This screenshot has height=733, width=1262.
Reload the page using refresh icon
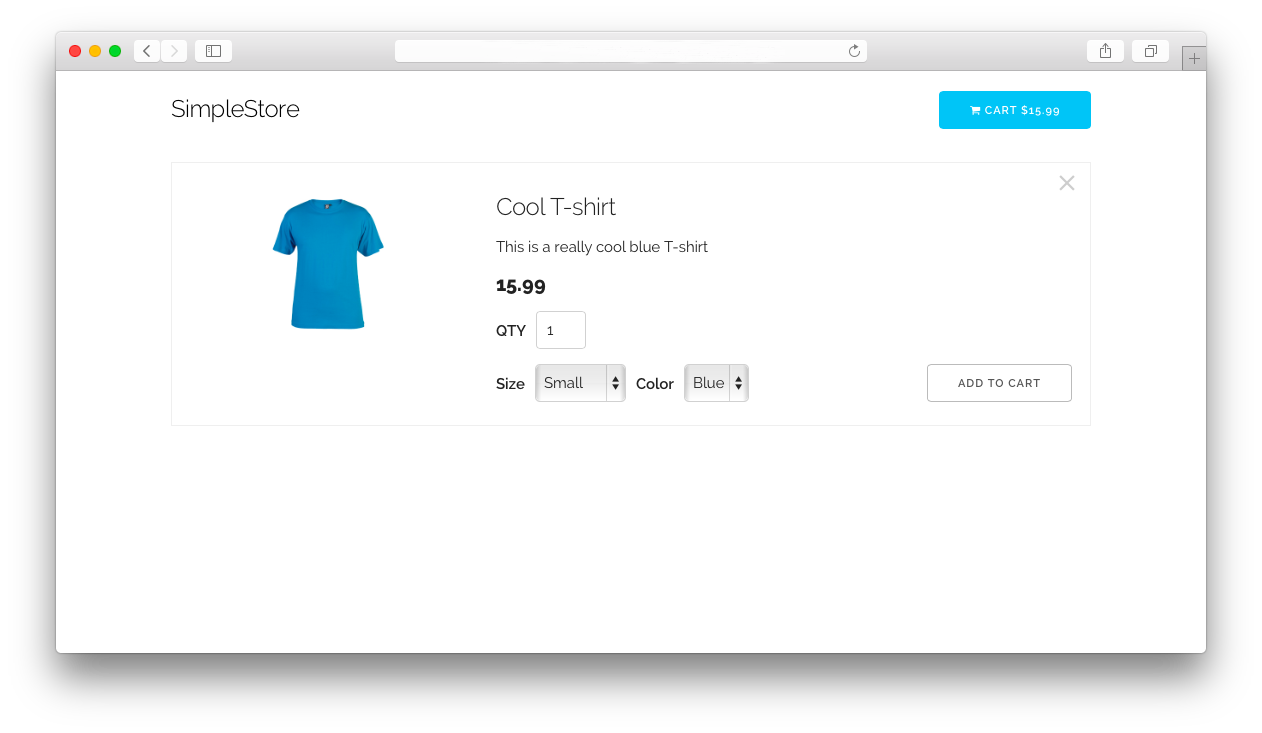click(x=854, y=51)
